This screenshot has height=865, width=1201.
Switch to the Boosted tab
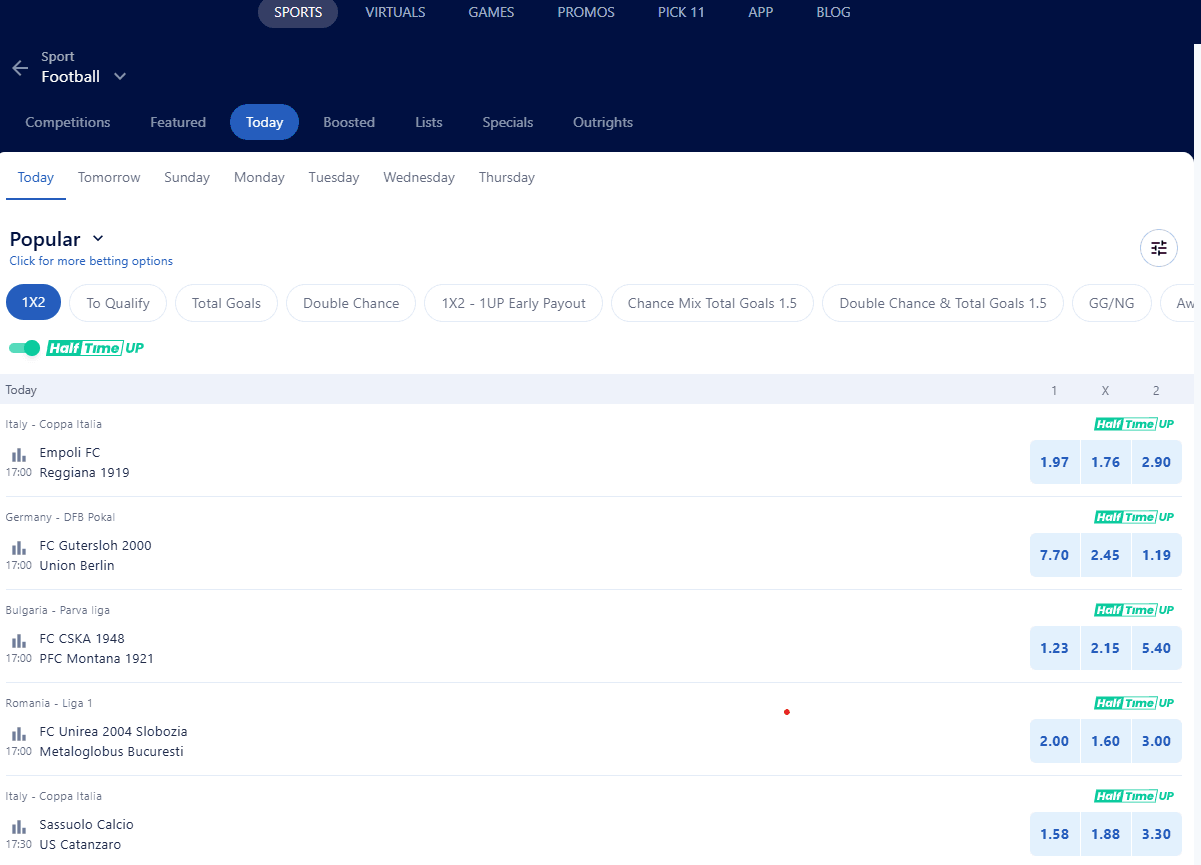point(349,122)
